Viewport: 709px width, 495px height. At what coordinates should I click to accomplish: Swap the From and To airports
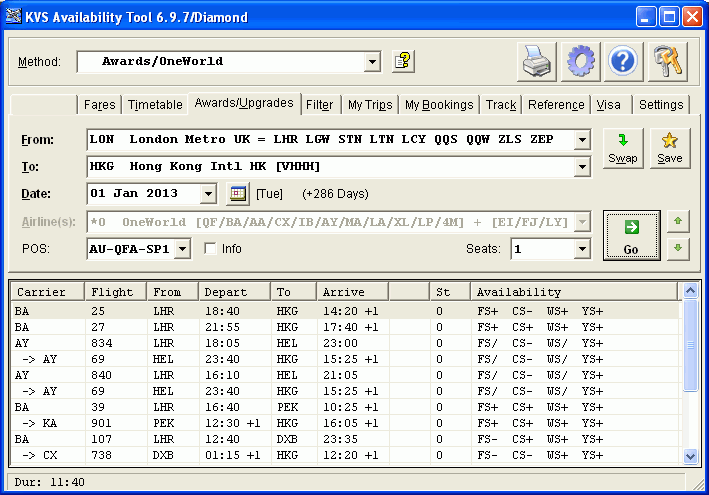[623, 148]
